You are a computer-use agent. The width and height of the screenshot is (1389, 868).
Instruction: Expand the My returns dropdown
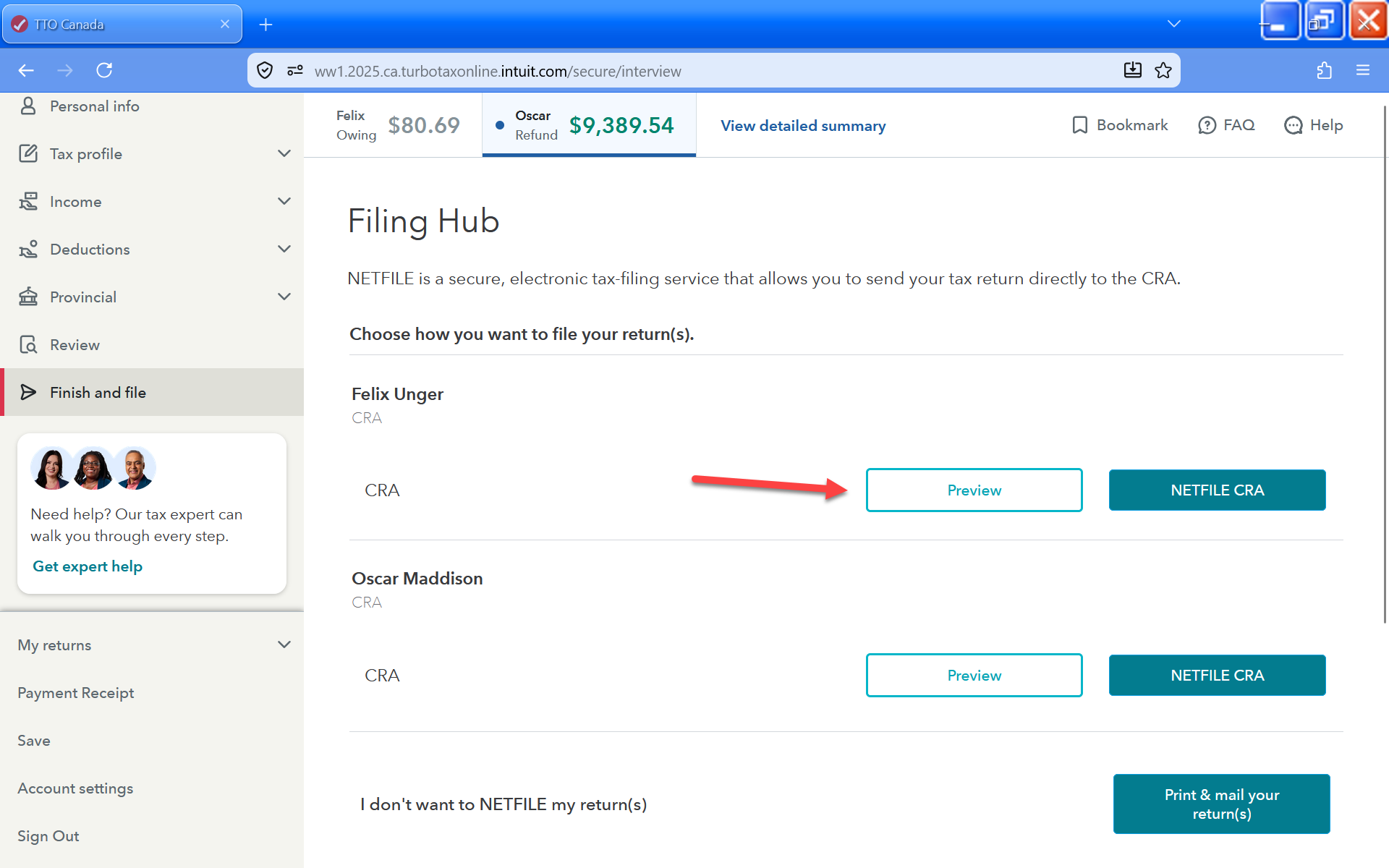point(284,644)
